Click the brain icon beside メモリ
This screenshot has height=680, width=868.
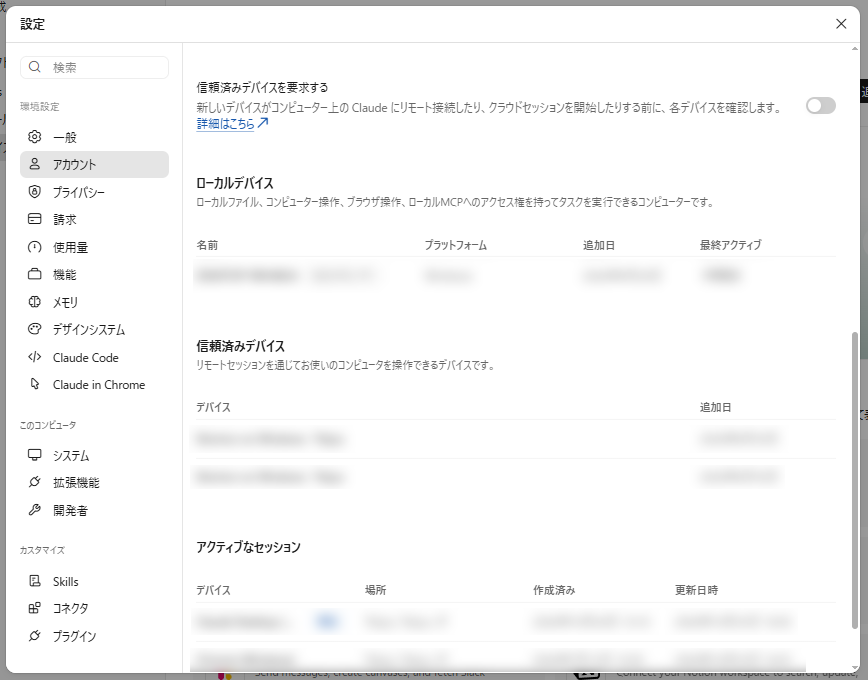point(34,302)
